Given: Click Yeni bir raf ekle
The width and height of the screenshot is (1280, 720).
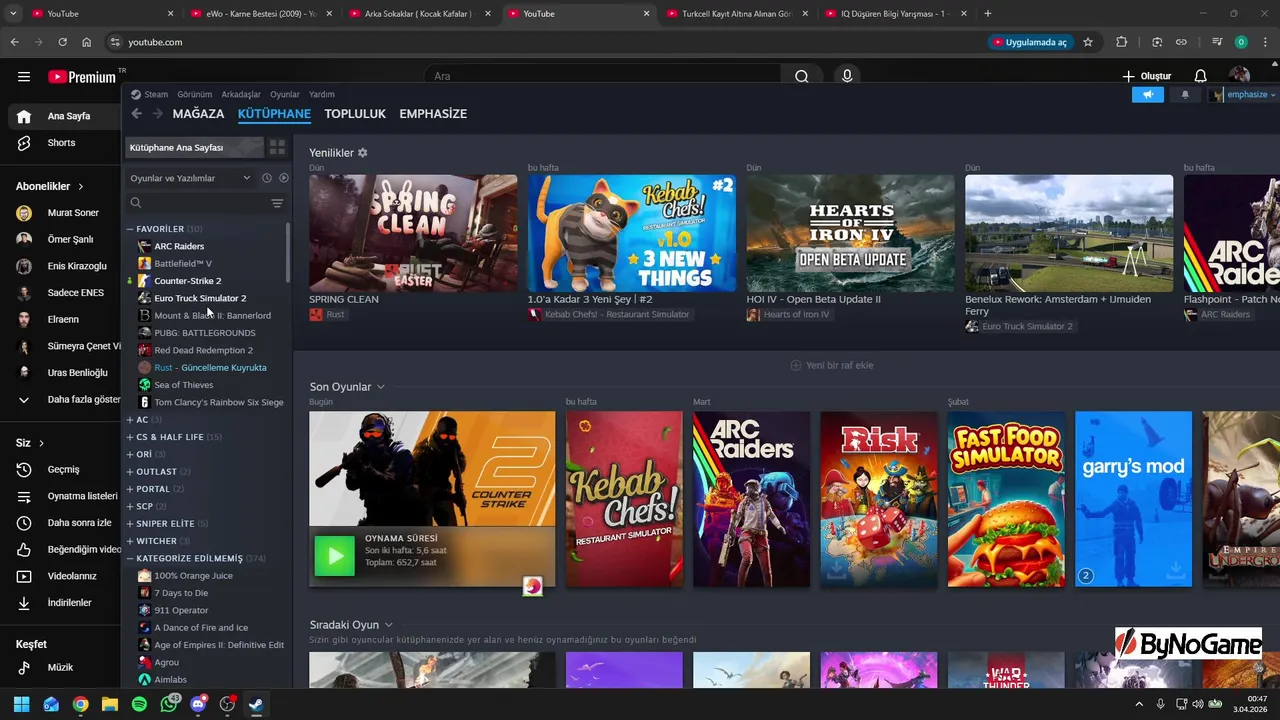Looking at the screenshot, I should tap(832, 365).
